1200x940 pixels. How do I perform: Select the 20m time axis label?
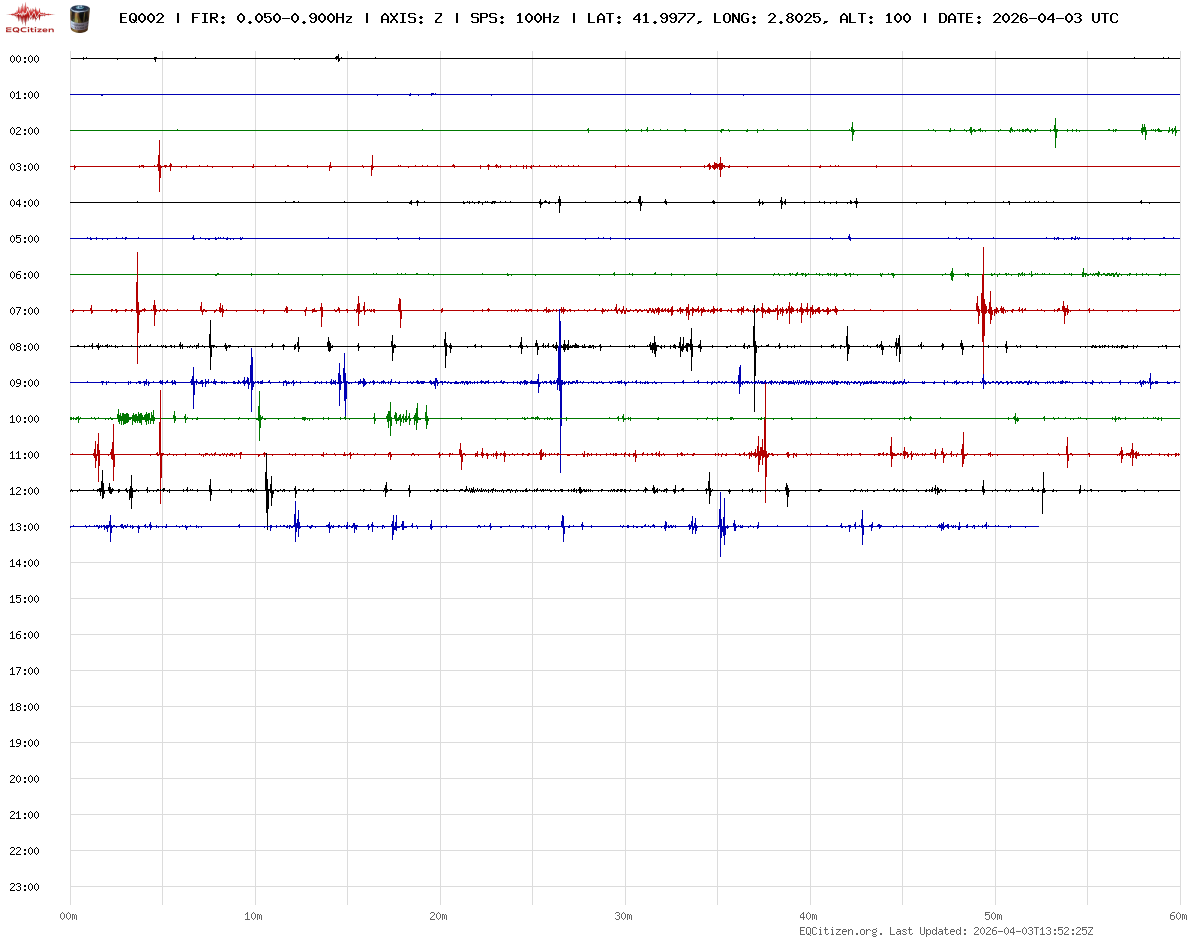coord(439,916)
